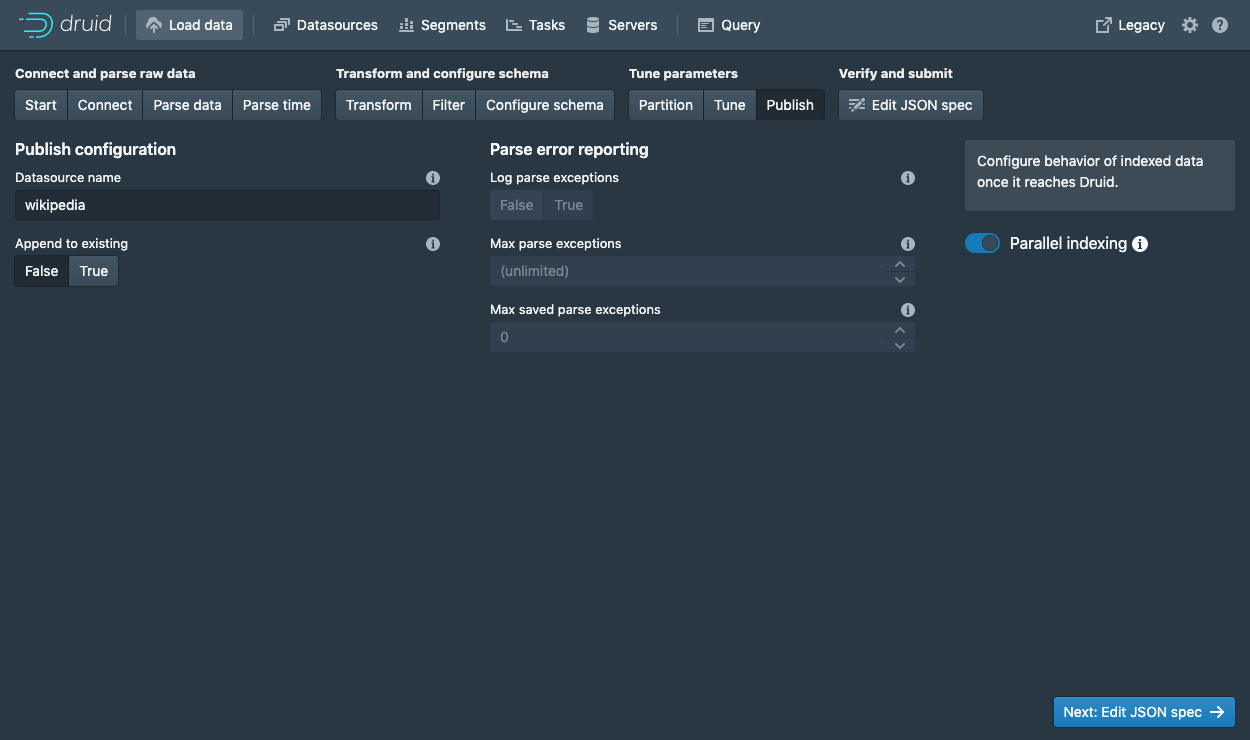The image size is (1250, 740).
Task: Click the Datasource name input field
Action: [227, 205]
